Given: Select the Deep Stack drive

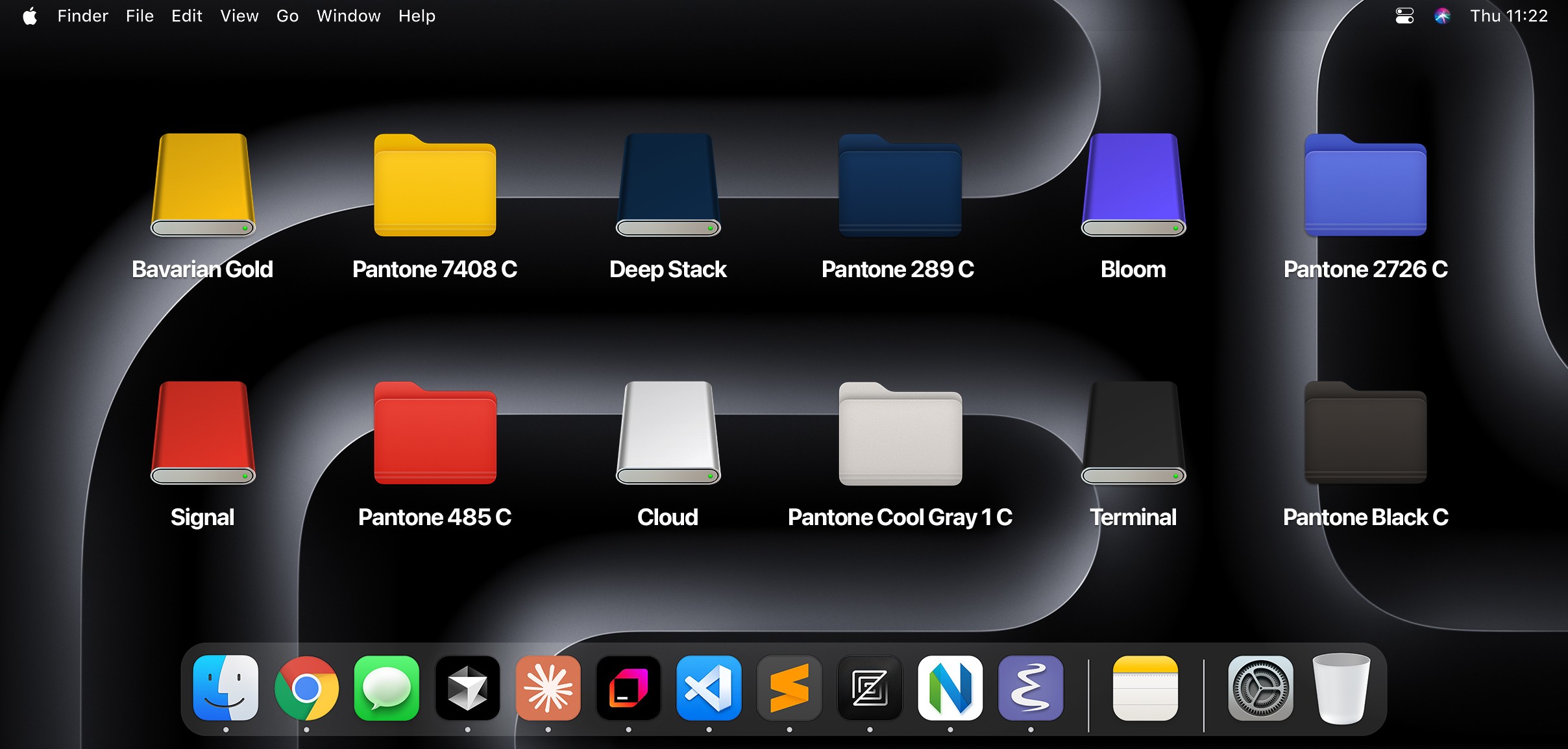Looking at the screenshot, I should tap(668, 185).
